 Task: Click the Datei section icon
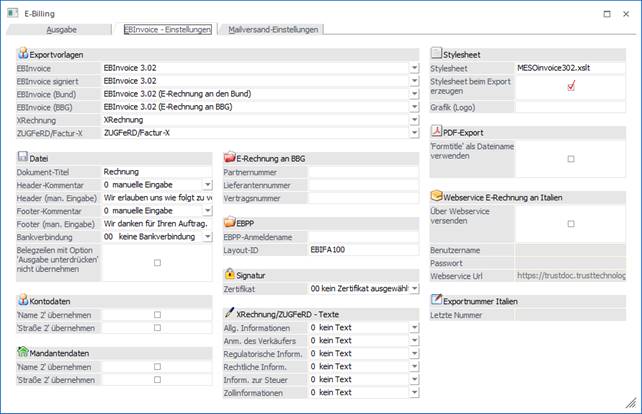click(x=23, y=157)
